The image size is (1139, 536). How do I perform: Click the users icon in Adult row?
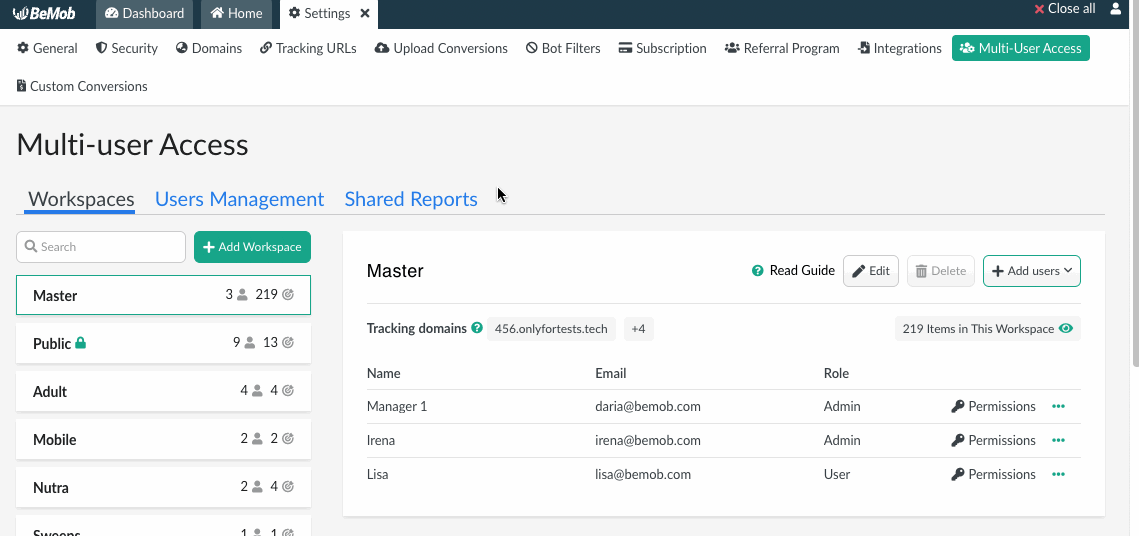pos(257,391)
